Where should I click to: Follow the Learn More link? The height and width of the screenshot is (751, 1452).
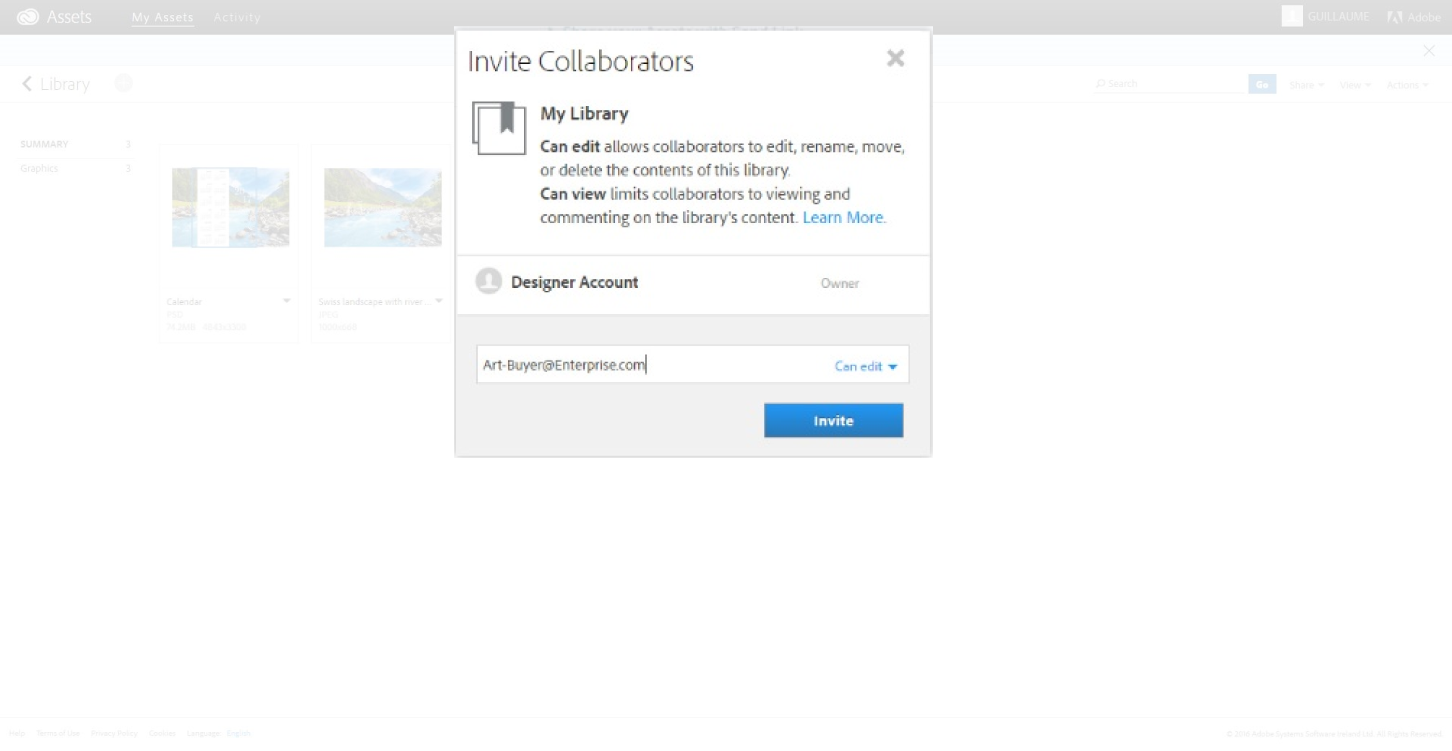pyautogui.click(x=844, y=217)
